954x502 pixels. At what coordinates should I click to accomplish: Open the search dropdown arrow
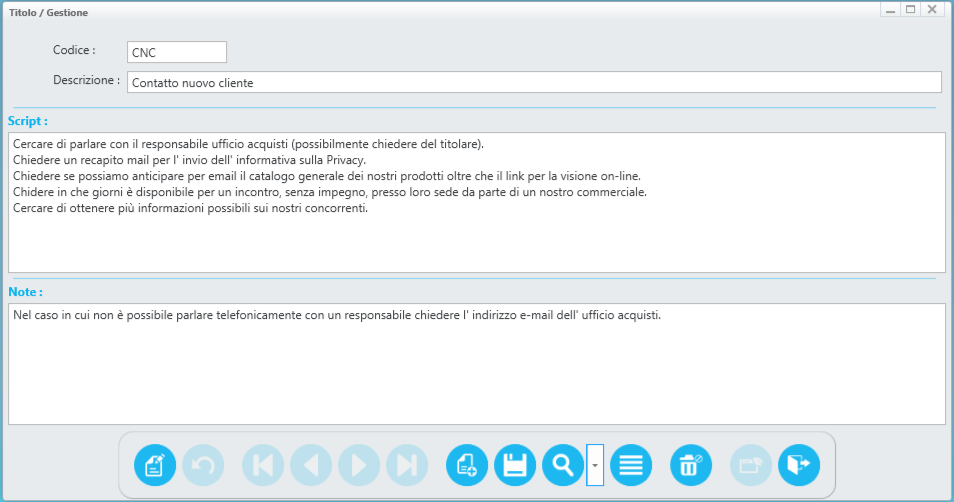point(595,465)
